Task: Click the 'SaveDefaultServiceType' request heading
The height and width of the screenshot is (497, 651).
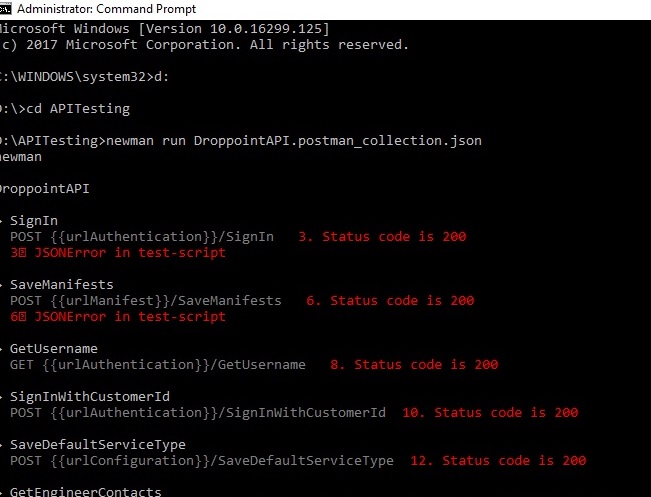Action: click(98, 445)
